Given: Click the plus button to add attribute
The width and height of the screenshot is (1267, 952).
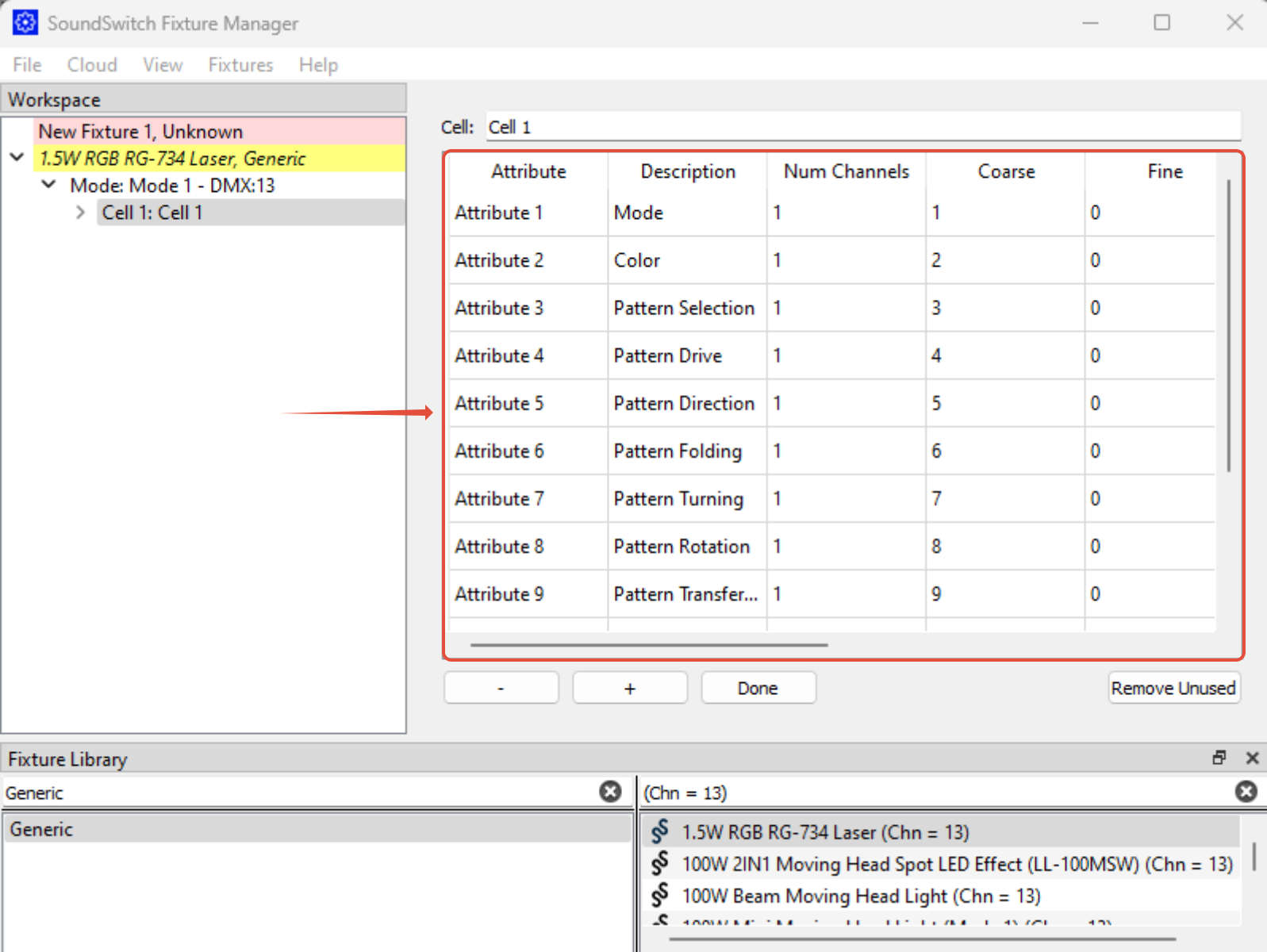Looking at the screenshot, I should [x=630, y=688].
